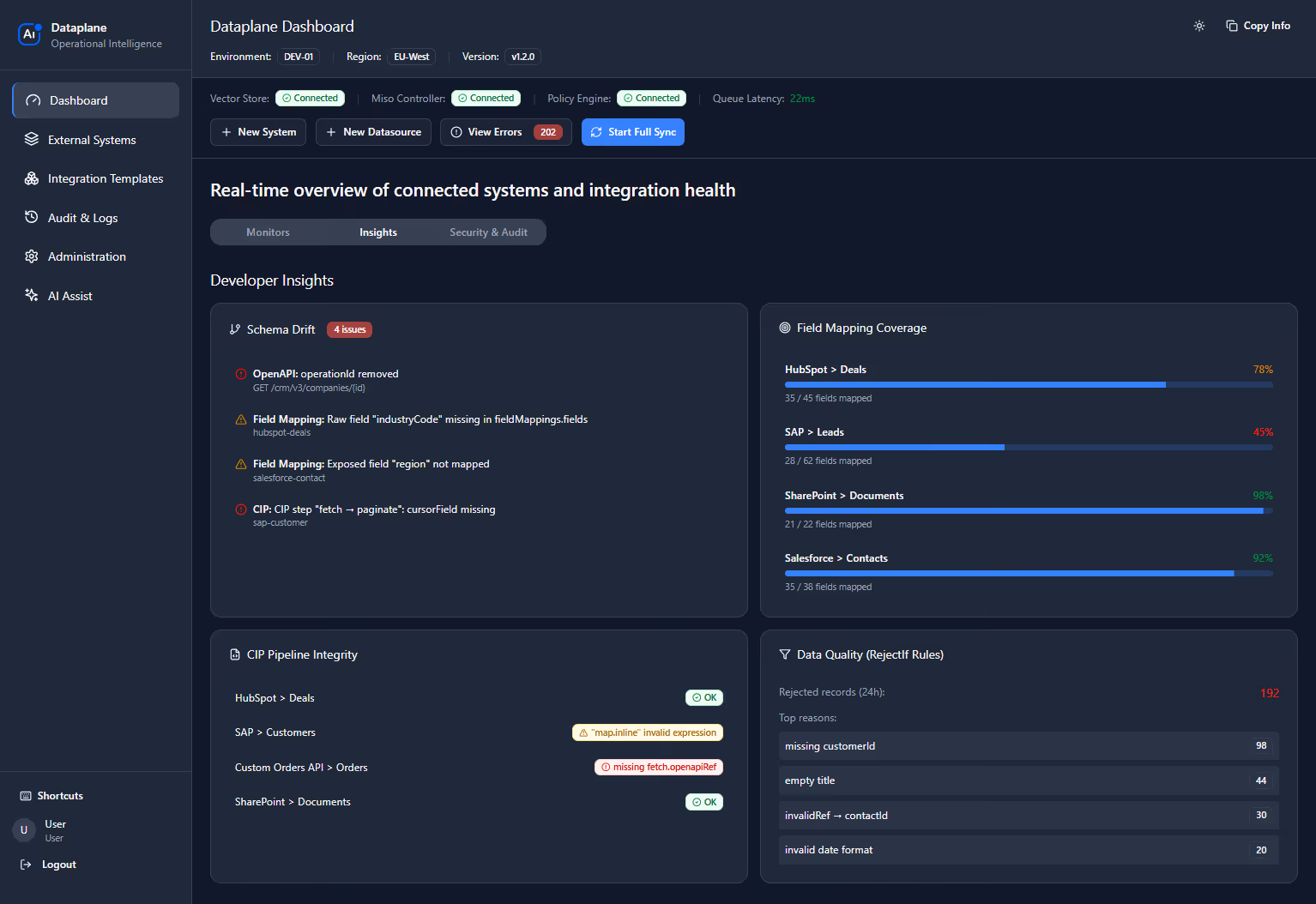Click the missing fetch.openapiRef badge

659,768
